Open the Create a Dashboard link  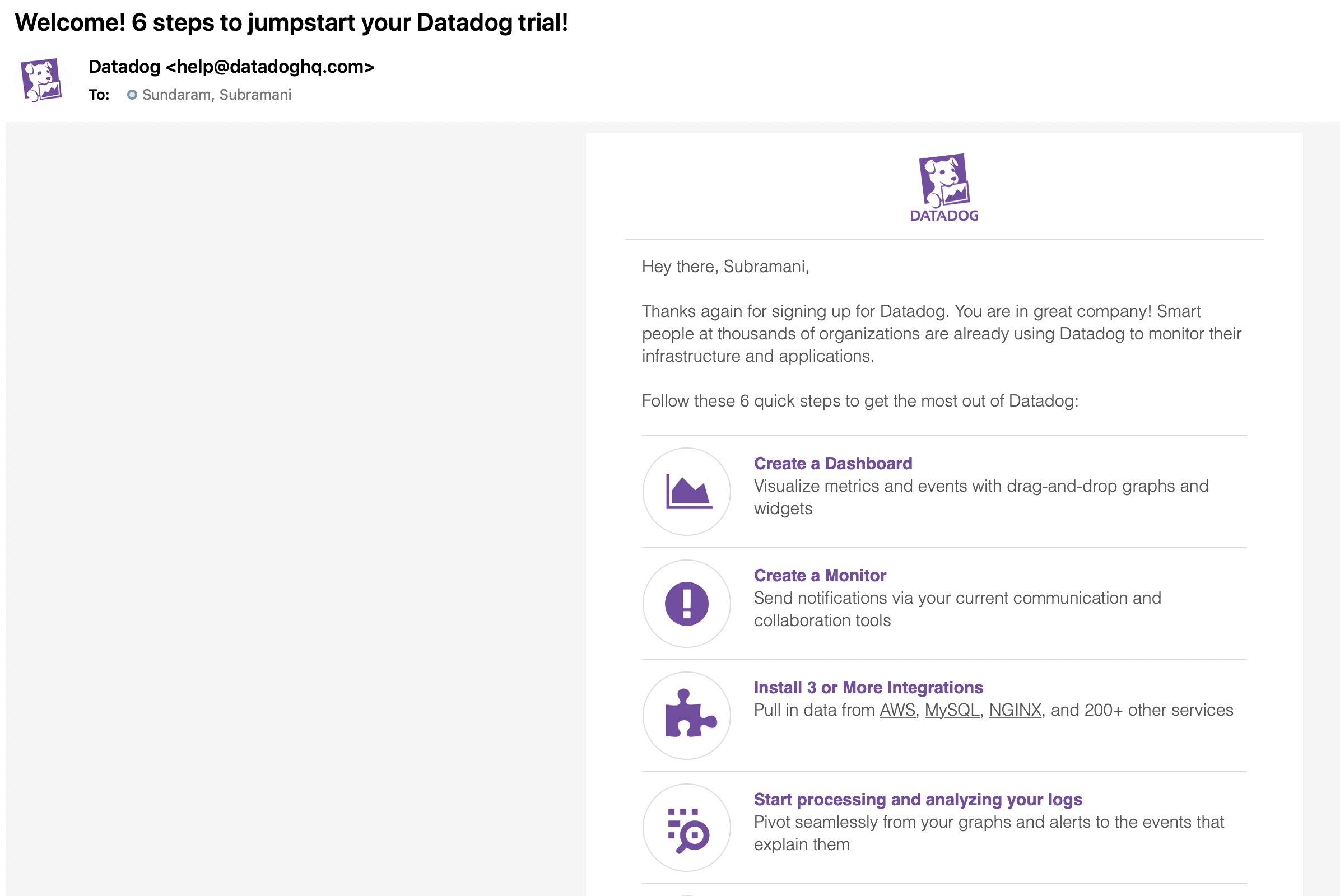tap(832, 464)
